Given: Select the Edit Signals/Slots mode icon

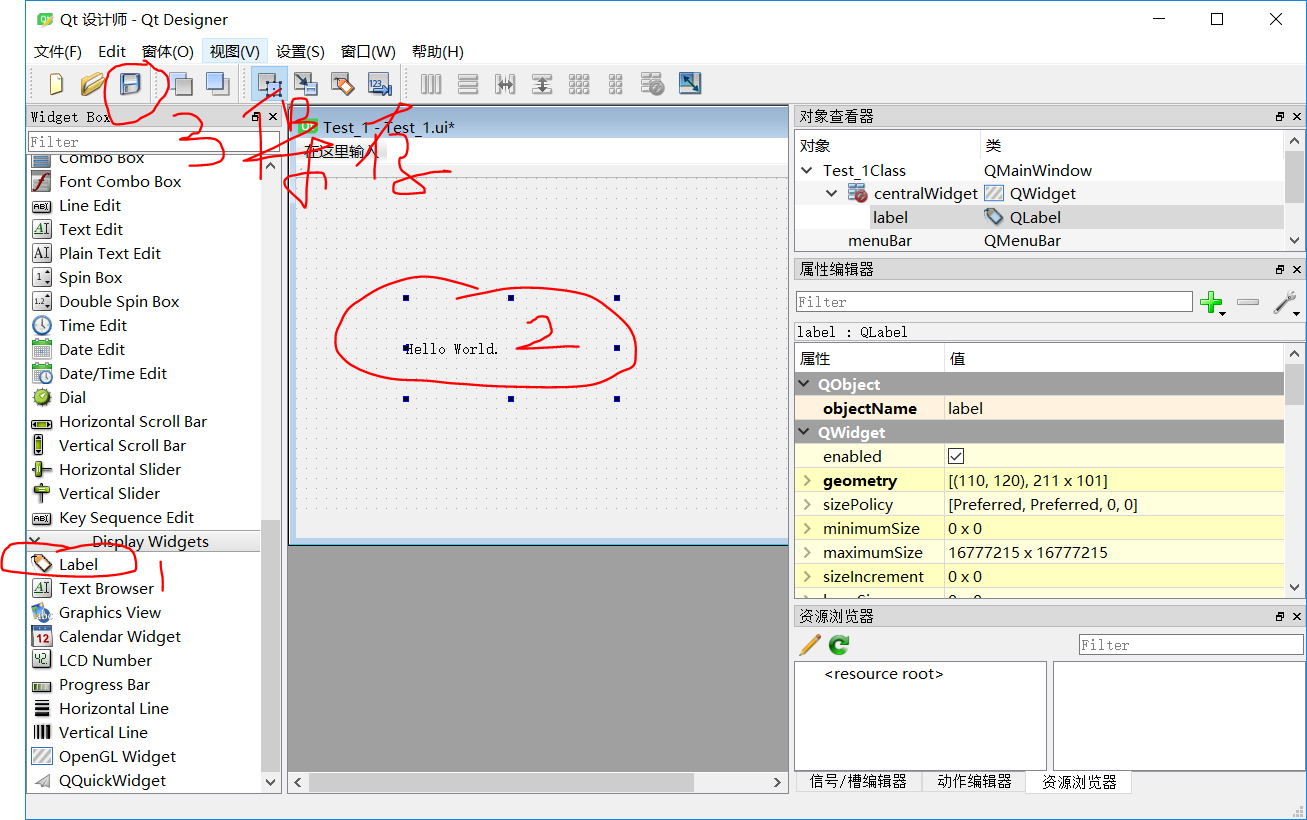Looking at the screenshot, I should tap(306, 84).
